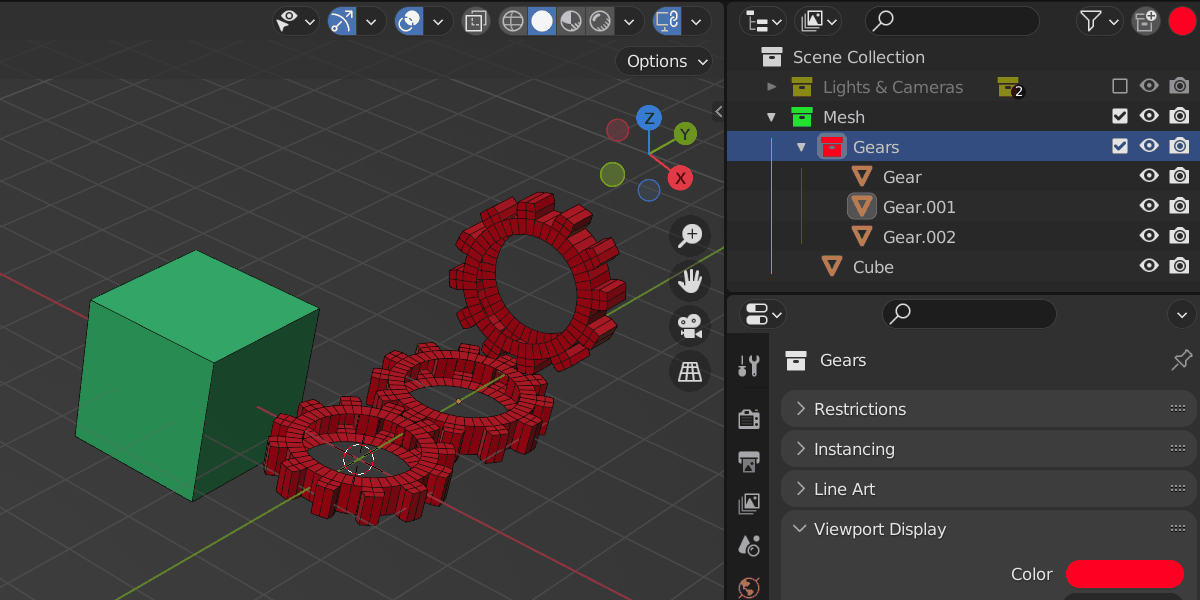Open the Options dropdown in viewport
Image resolution: width=1200 pixels, height=600 pixels.
coord(664,61)
